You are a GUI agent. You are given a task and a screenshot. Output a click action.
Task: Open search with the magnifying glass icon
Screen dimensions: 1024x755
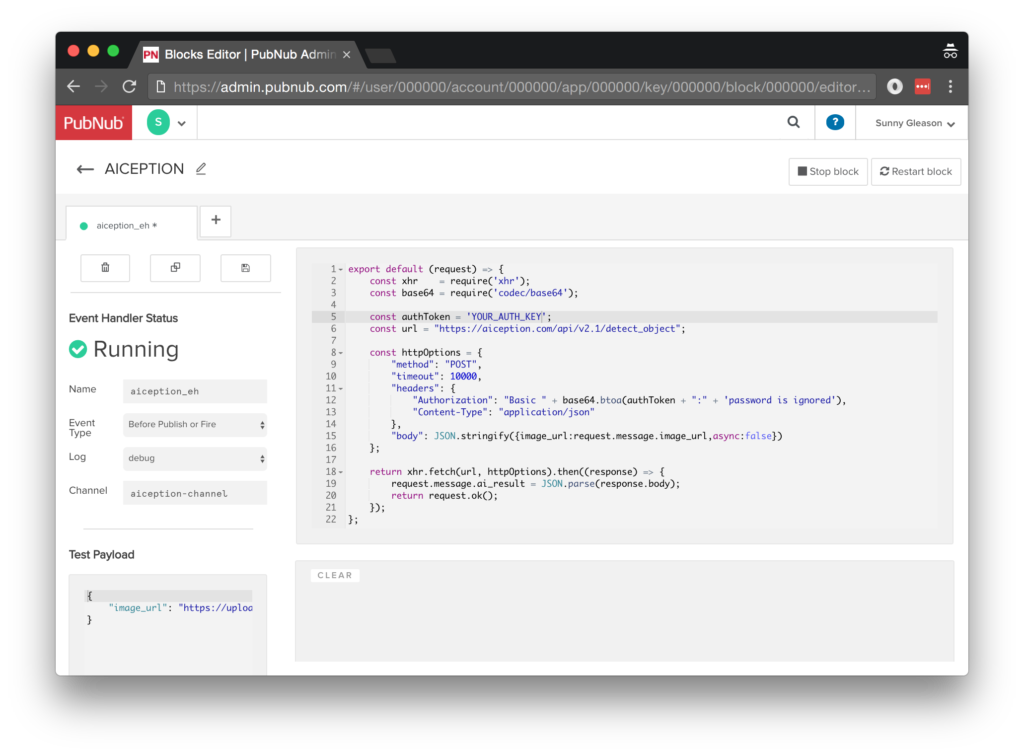pyautogui.click(x=793, y=123)
